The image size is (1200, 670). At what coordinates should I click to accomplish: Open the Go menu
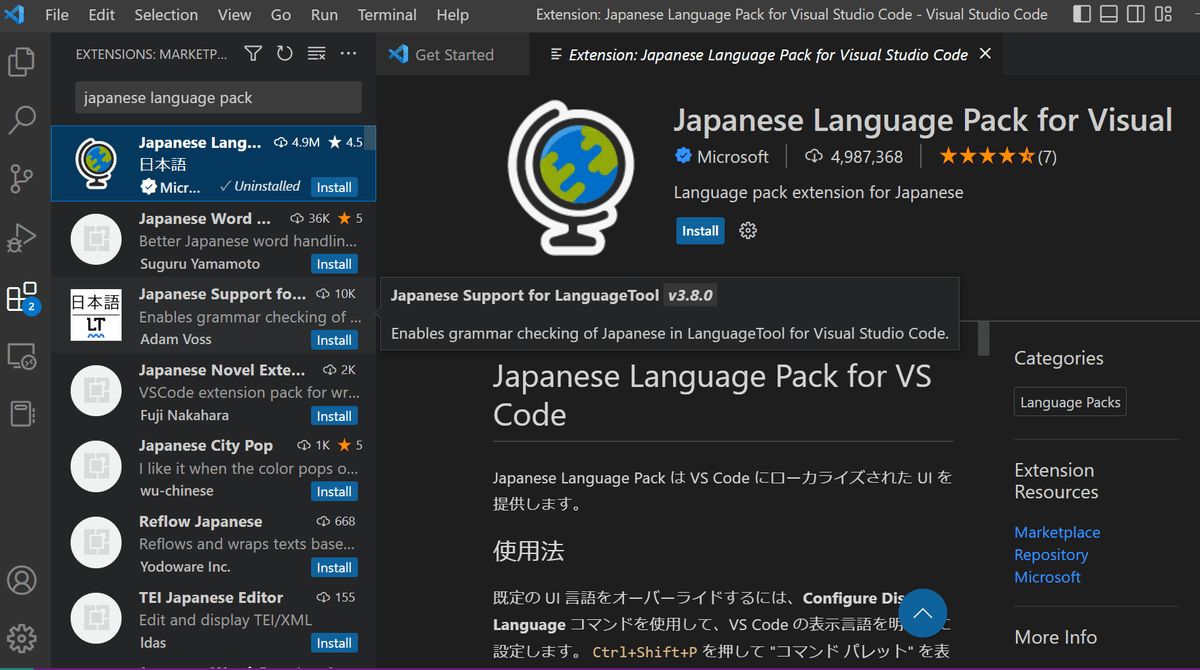click(281, 15)
